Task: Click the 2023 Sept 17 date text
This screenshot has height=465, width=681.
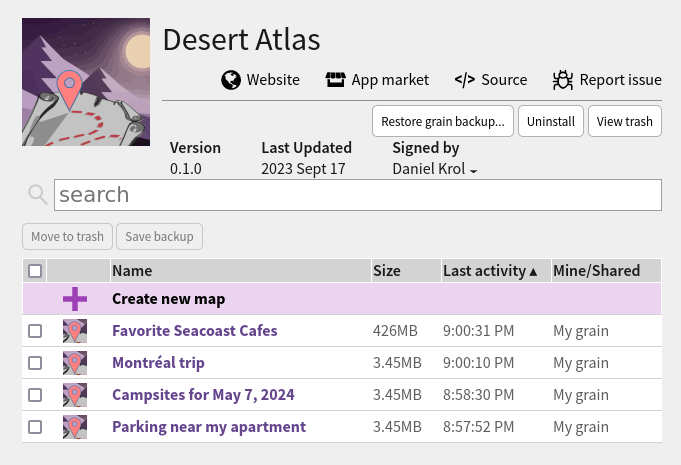Action: click(303, 169)
